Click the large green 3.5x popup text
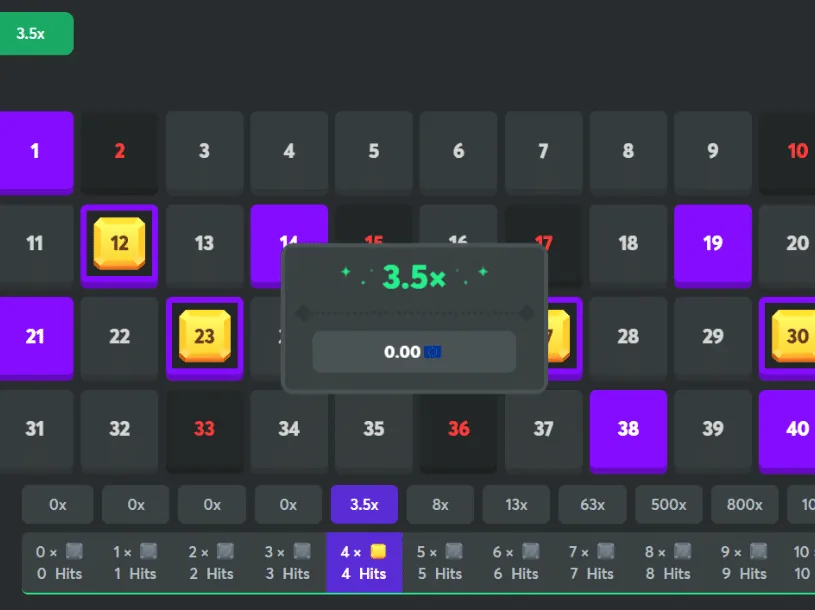 [x=414, y=277]
